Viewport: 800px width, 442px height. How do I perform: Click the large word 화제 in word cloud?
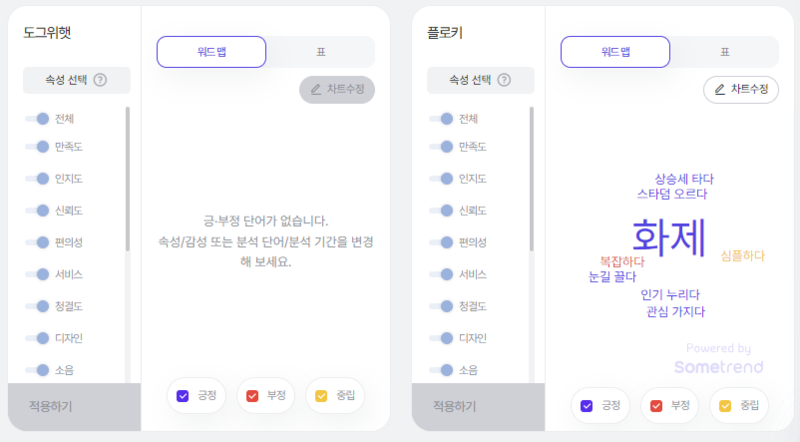[669, 237]
